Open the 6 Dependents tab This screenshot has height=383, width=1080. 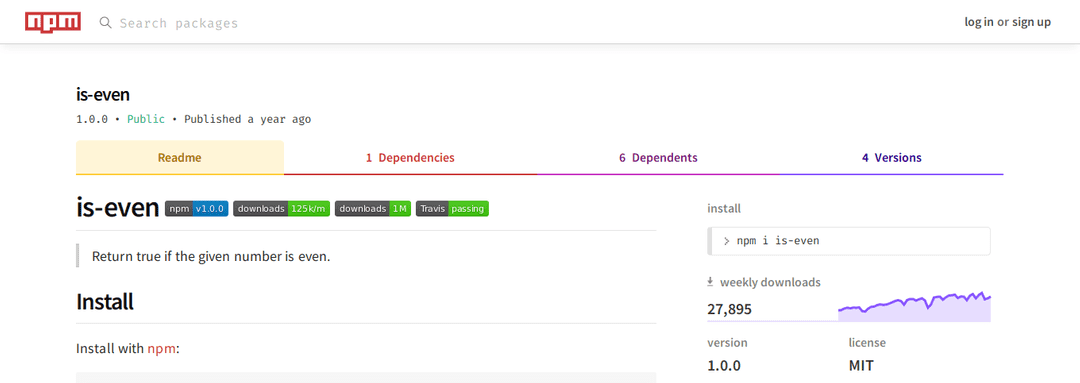pos(658,158)
